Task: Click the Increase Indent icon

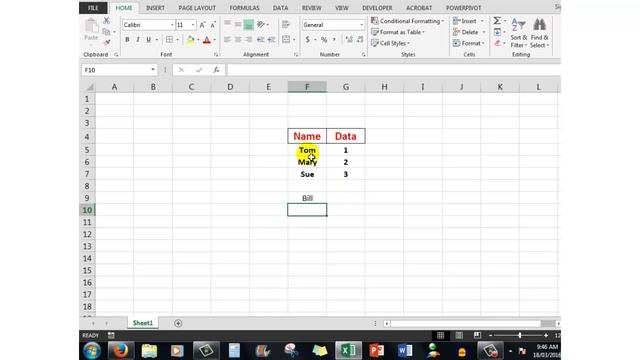Action: [x=271, y=40]
